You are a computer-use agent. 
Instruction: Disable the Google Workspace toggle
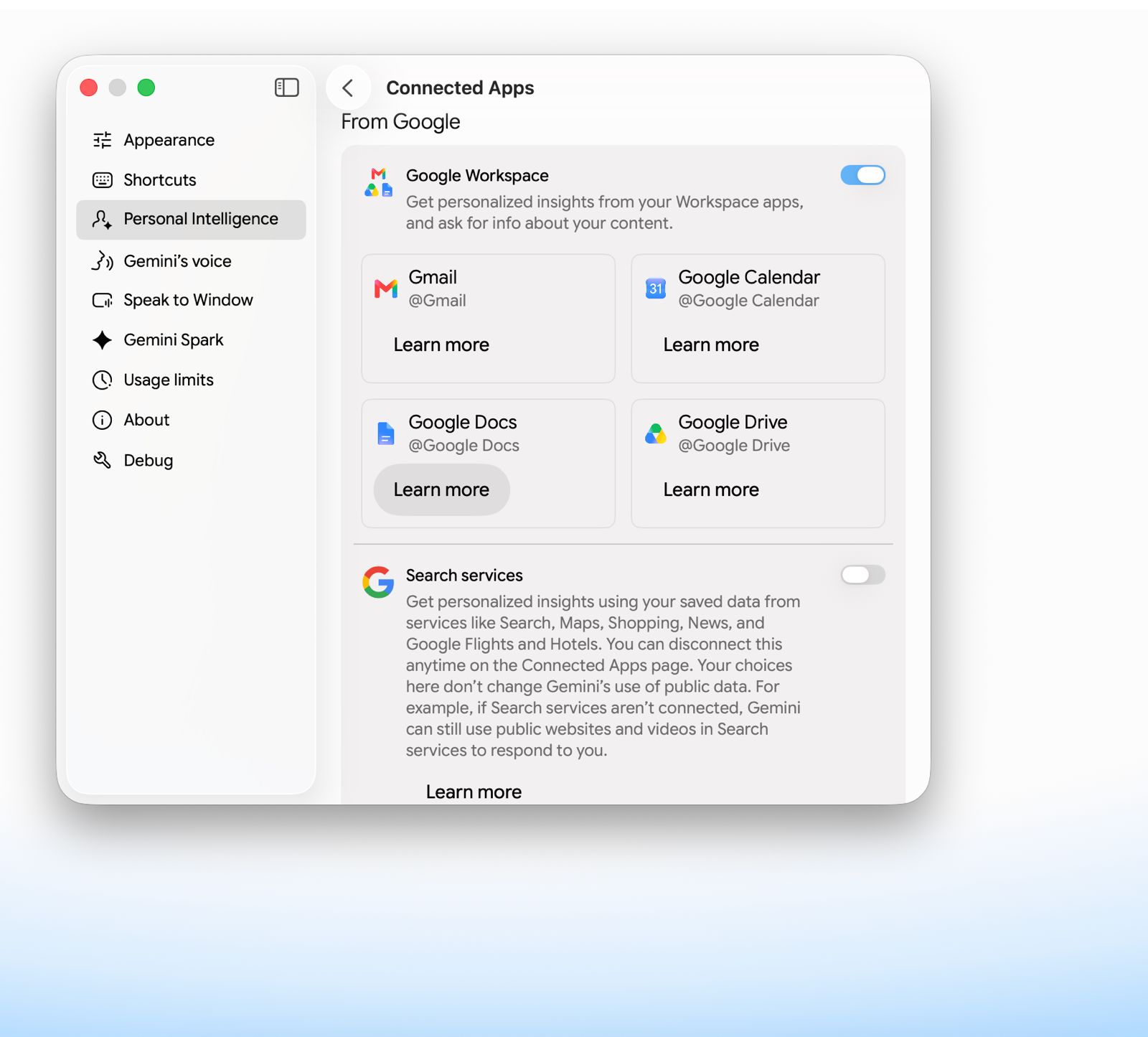(863, 175)
